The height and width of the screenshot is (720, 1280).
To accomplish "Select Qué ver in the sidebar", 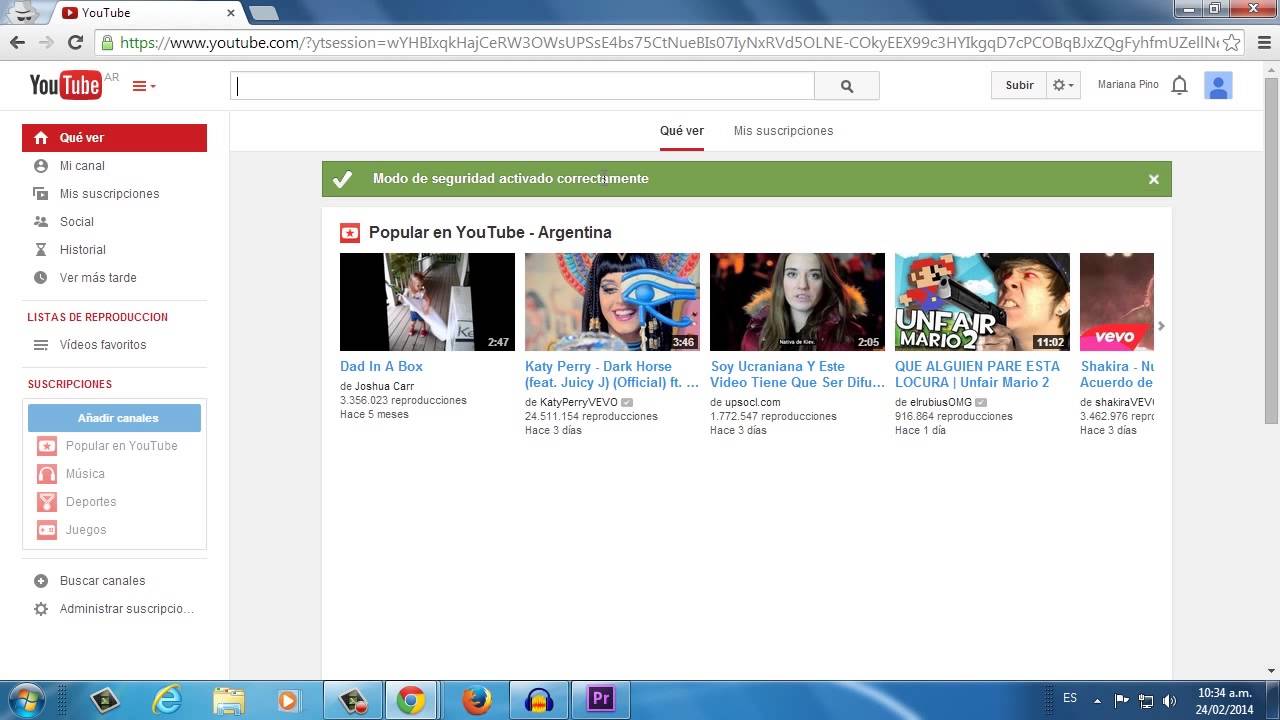I will pyautogui.click(x=114, y=138).
